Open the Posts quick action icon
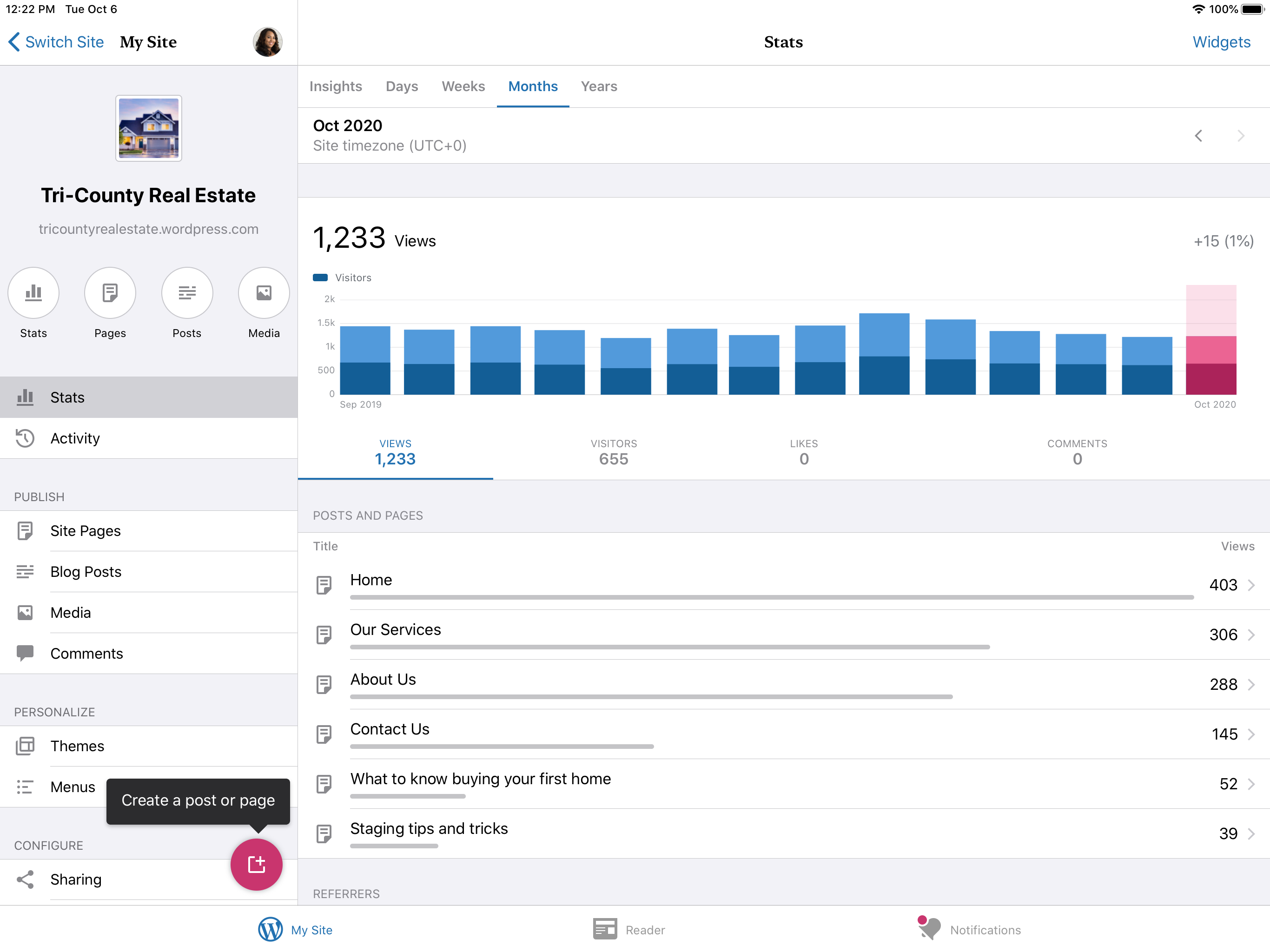Image resolution: width=1270 pixels, height=952 pixels. [186, 293]
